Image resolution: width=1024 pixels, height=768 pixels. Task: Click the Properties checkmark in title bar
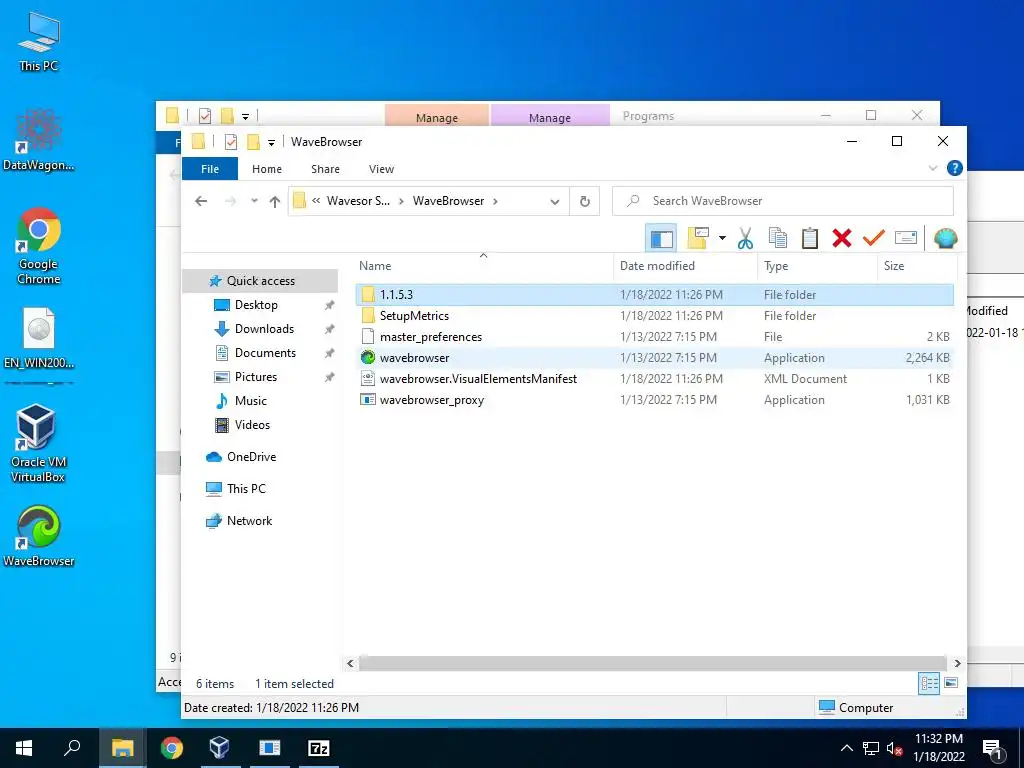[x=231, y=142]
